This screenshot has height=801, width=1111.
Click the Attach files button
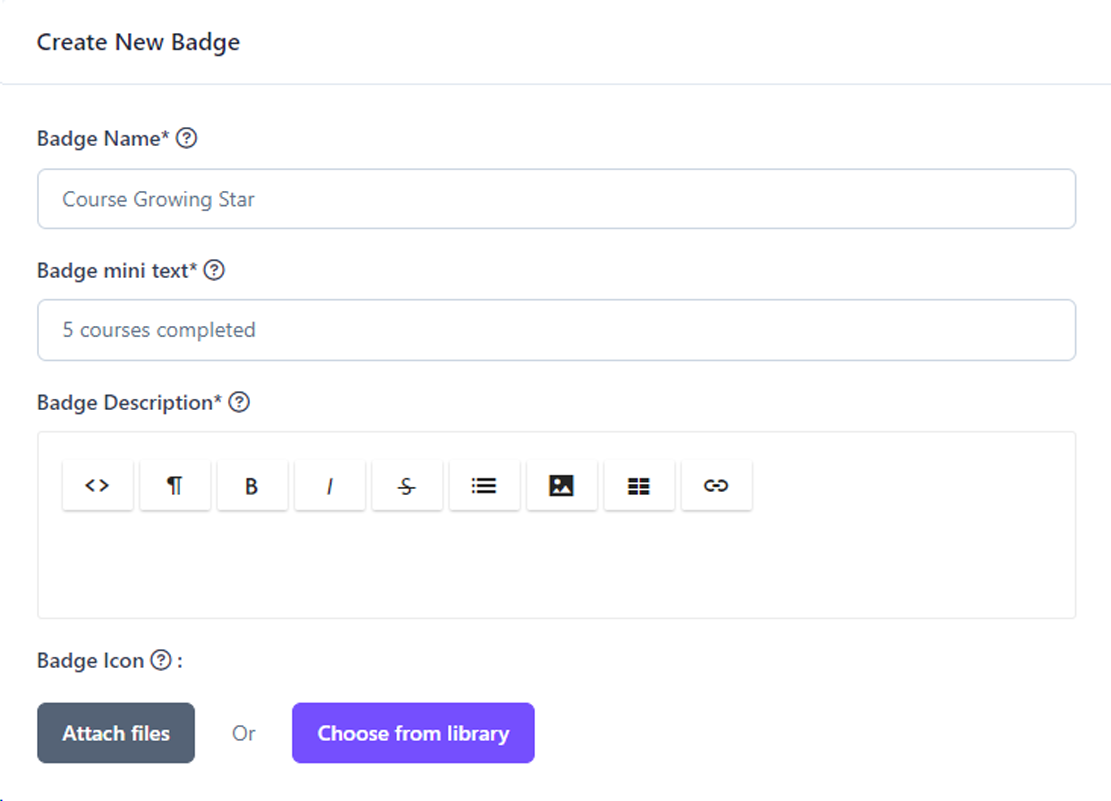(x=116, y=733)
